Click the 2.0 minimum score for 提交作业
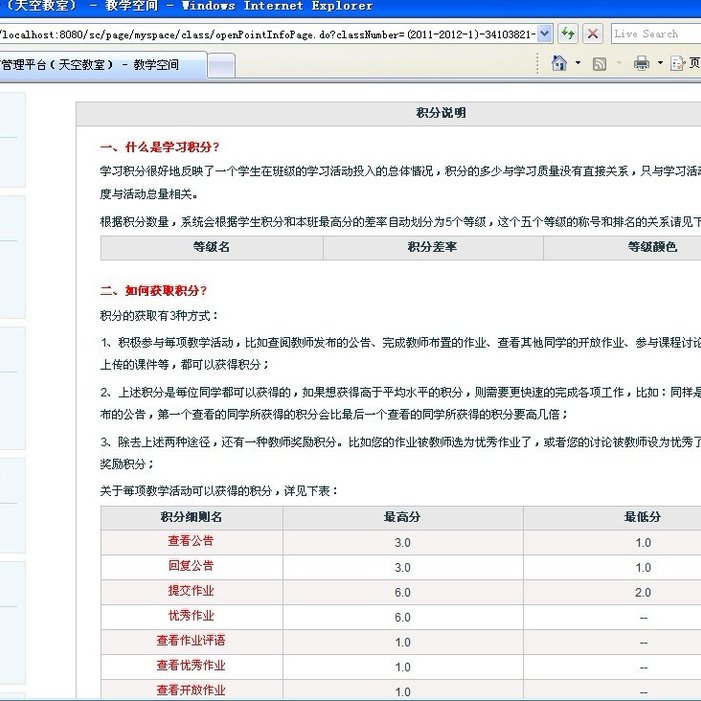The height and width of the screenshot is (701, 701). [x=643, y=593]
